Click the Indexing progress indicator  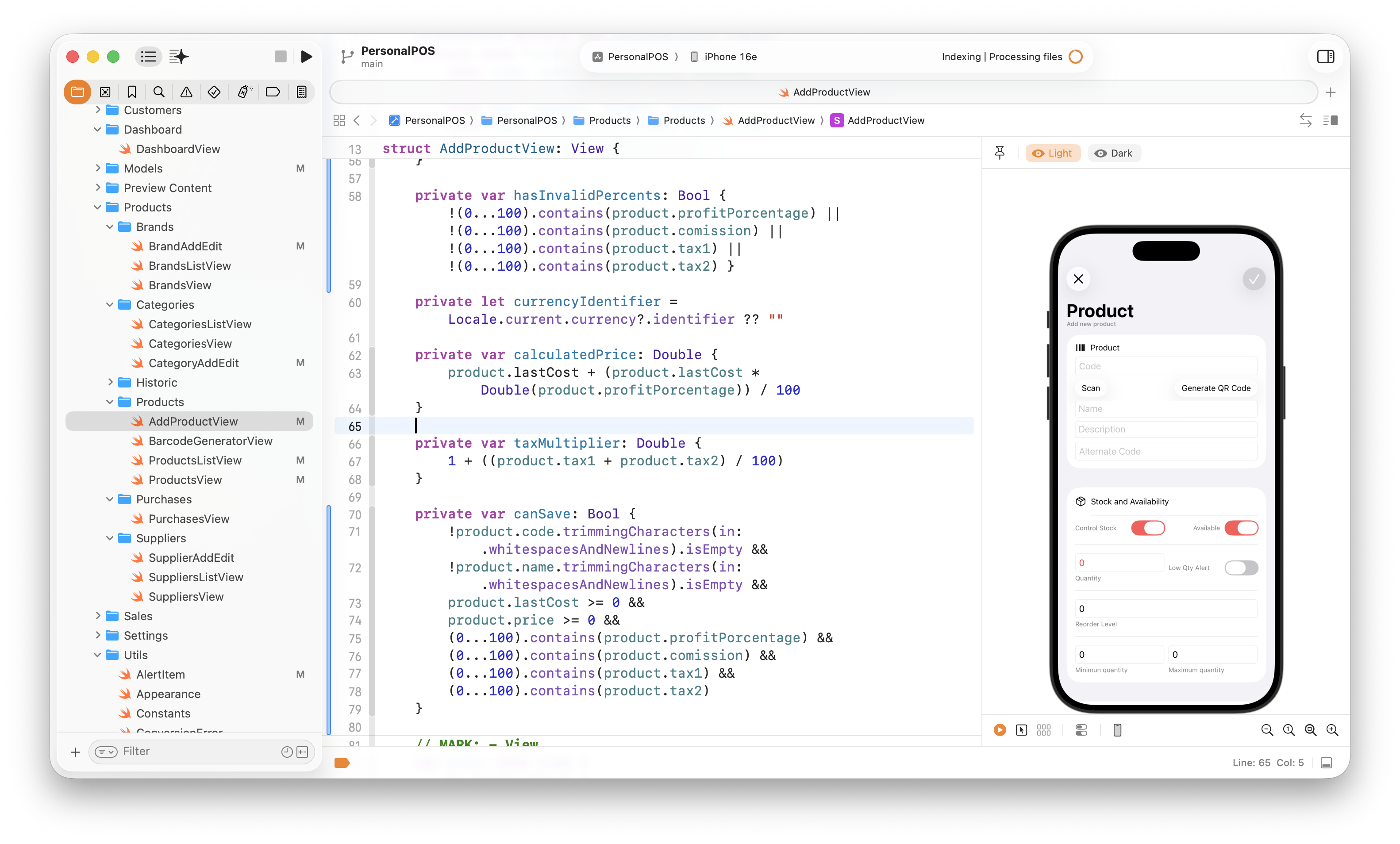[x=1076, y=56]
